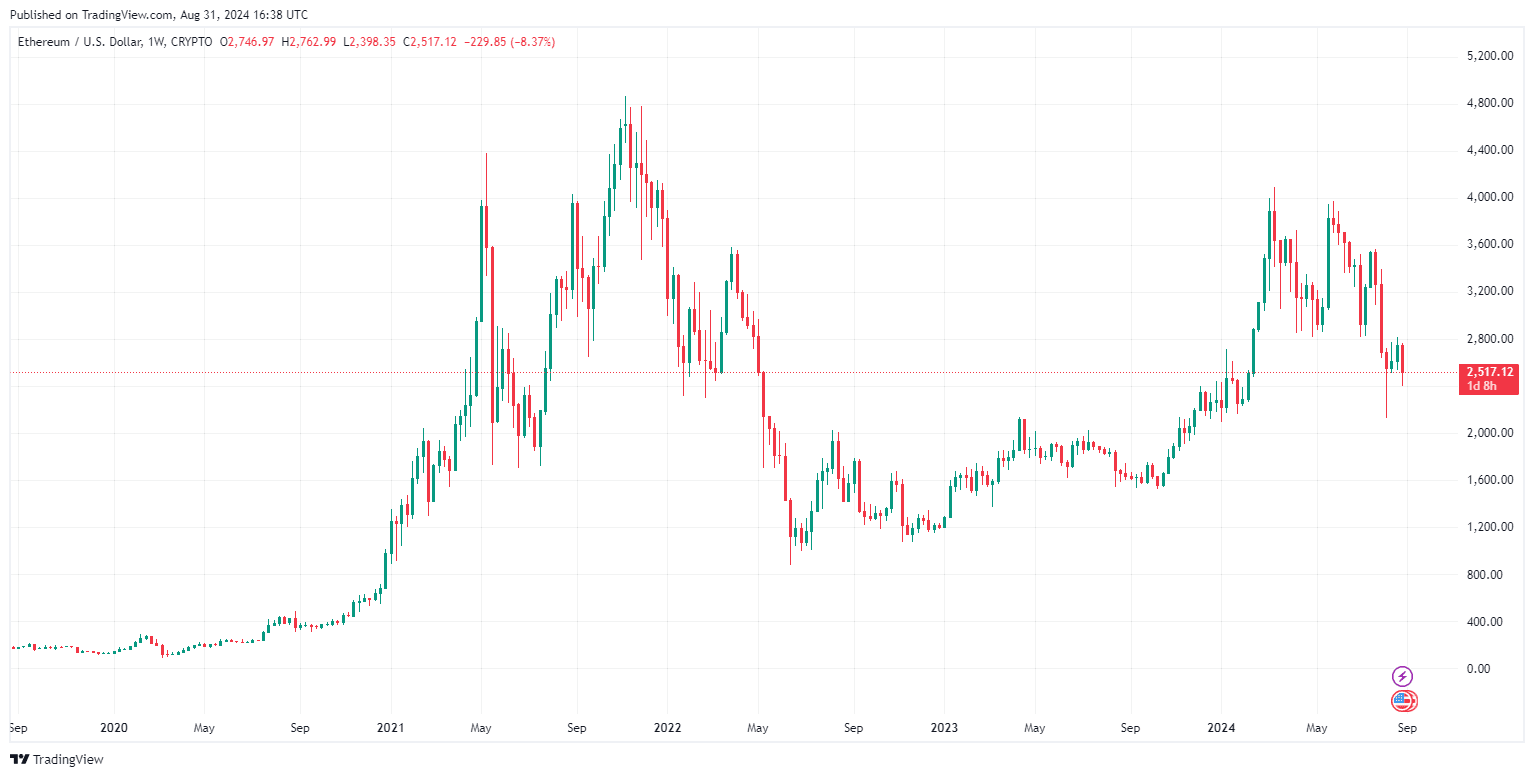
Task: Click the close value C2,517.12 in the legend
Action: click(x=430, y=42)
